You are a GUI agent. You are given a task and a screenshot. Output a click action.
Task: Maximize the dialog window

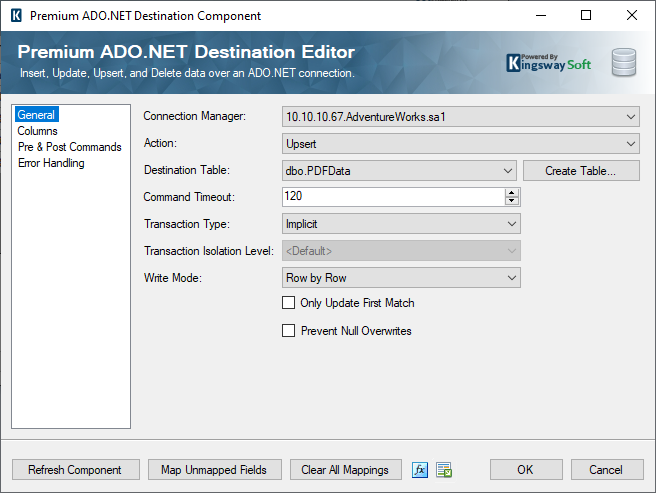coord(586,15)
